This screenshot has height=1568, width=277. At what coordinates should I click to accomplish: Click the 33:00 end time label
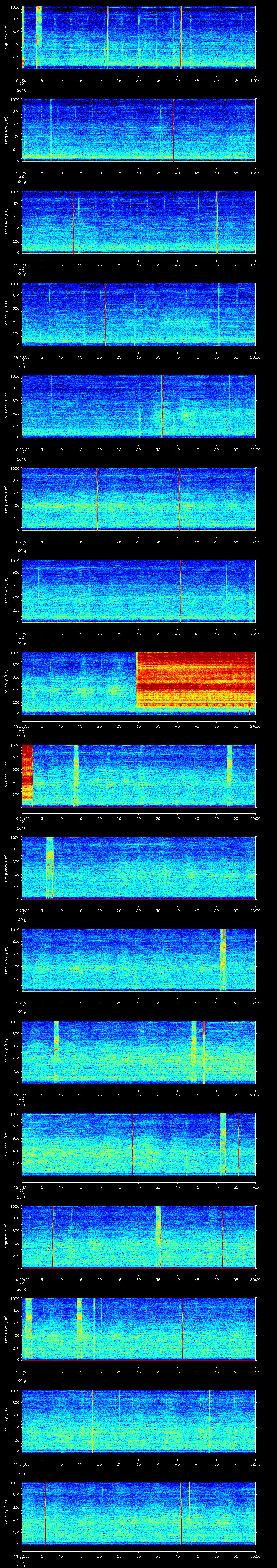click(x=255, y=1556)
